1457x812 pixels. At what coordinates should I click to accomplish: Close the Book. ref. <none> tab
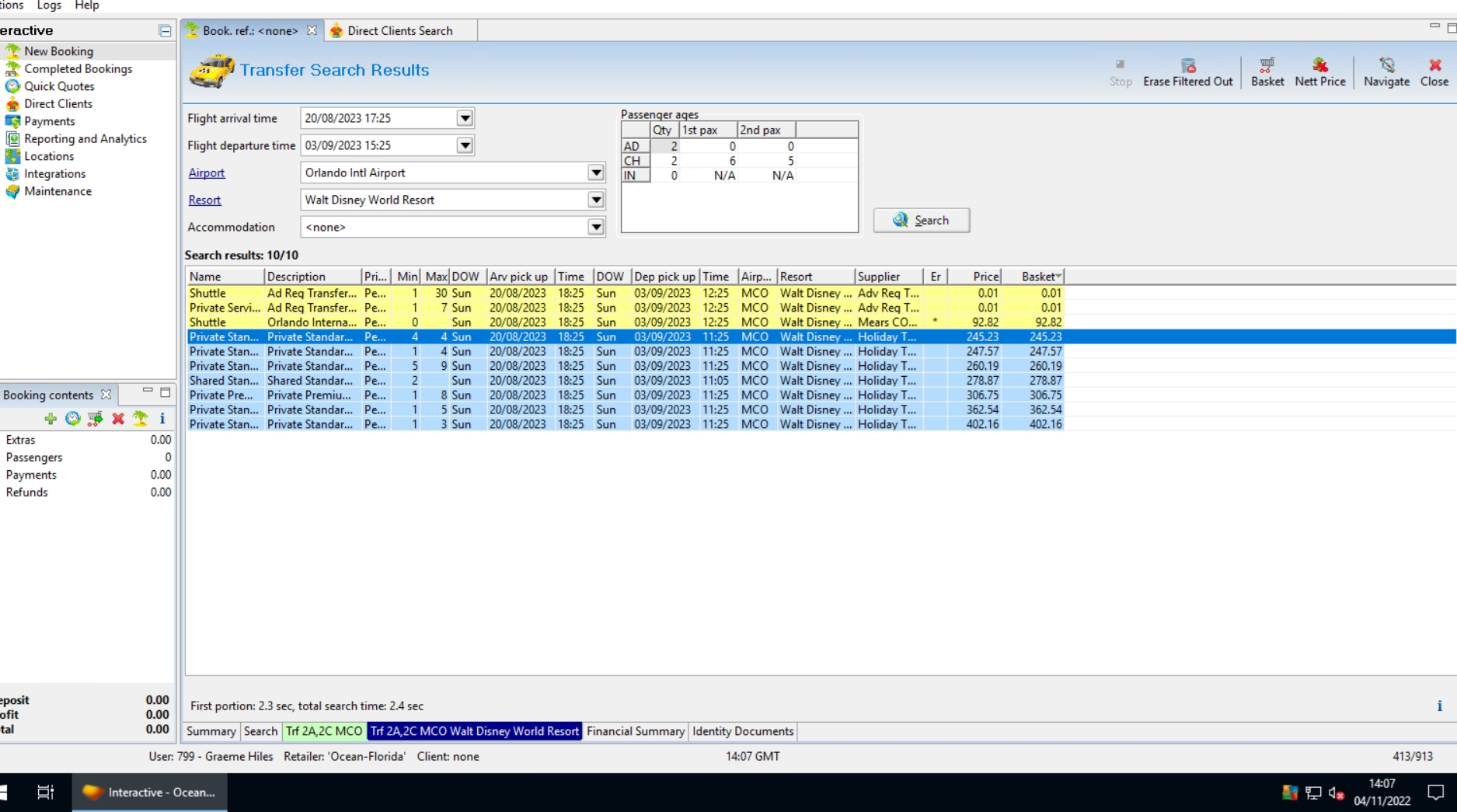tap(312, 30)
